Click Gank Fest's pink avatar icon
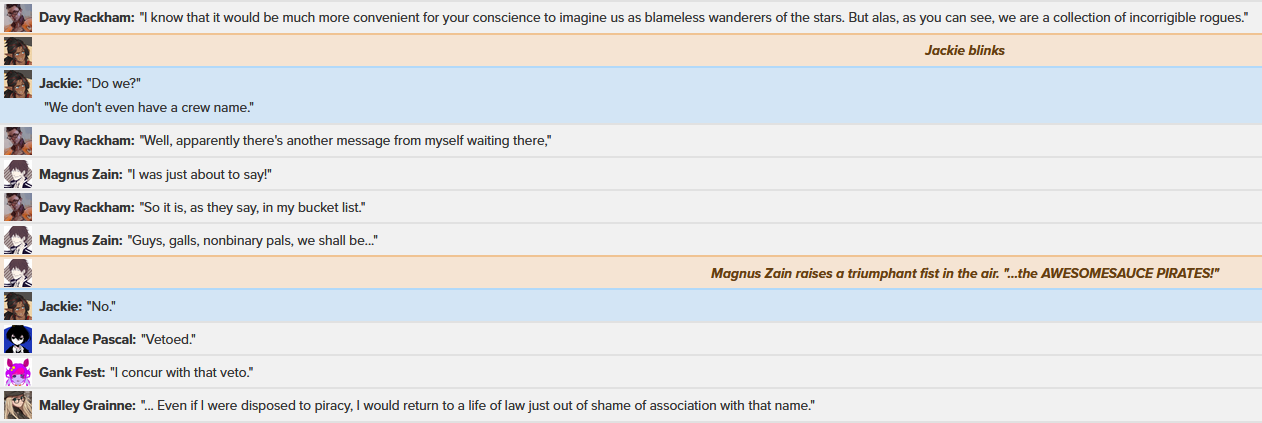The image size is (1262, 423). 18,372
